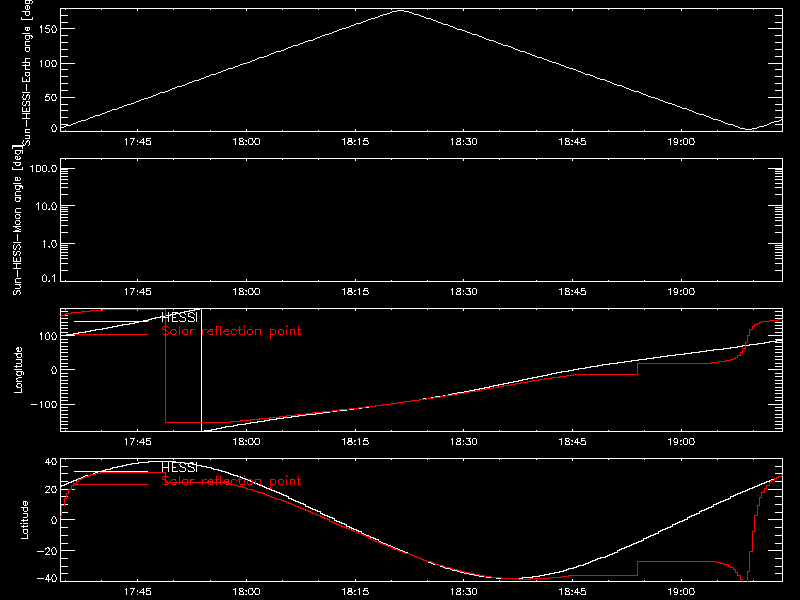800x600 pixels.
Task: Click the 150 tick on Earth angle plot
Action: pos(48,29)
